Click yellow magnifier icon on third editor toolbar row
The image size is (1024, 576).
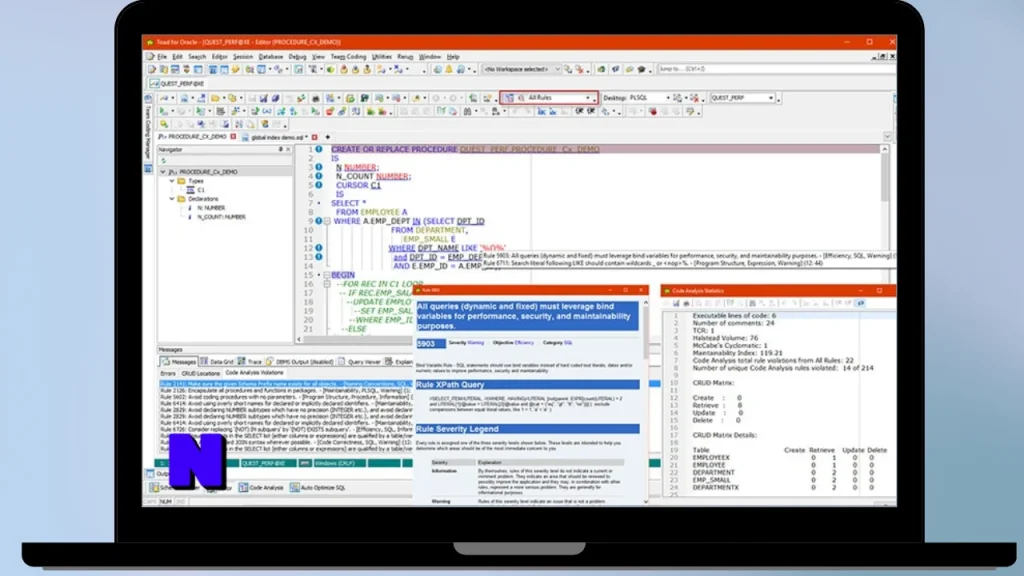point(164,124)
